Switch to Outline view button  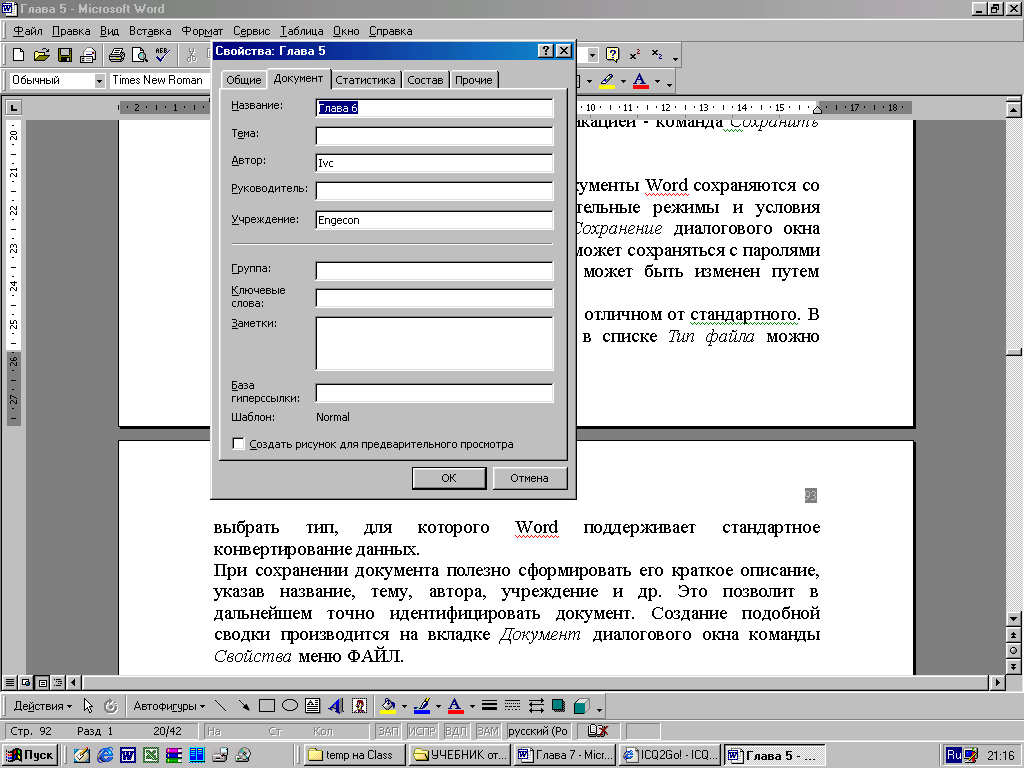[x=58, y=682]
